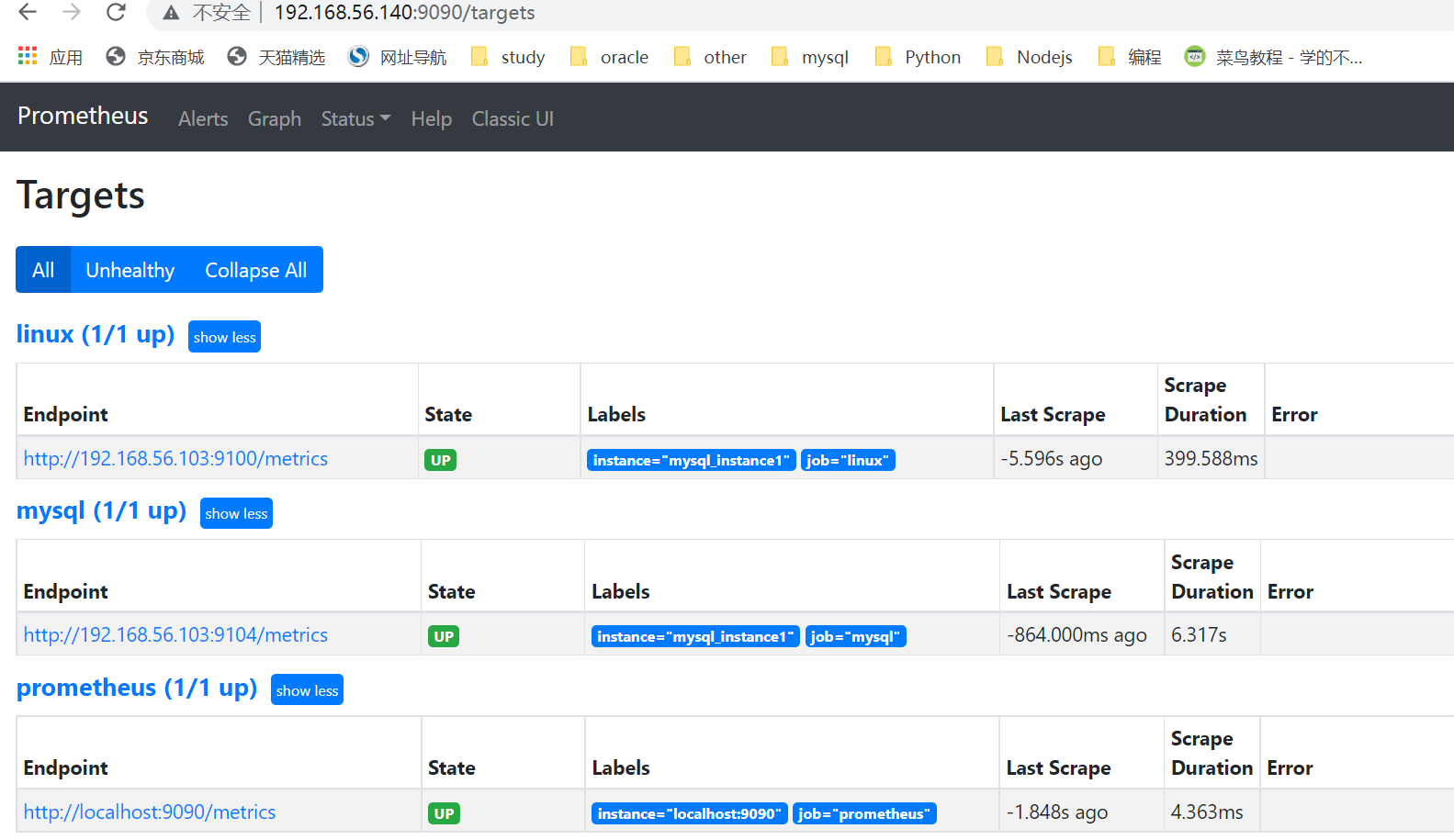Image resolution: width=1454 pixels, height=840 pixels.
Task: Open the 192.168.56.103:9104/metrics endpoint
Action: click(175, 634)
